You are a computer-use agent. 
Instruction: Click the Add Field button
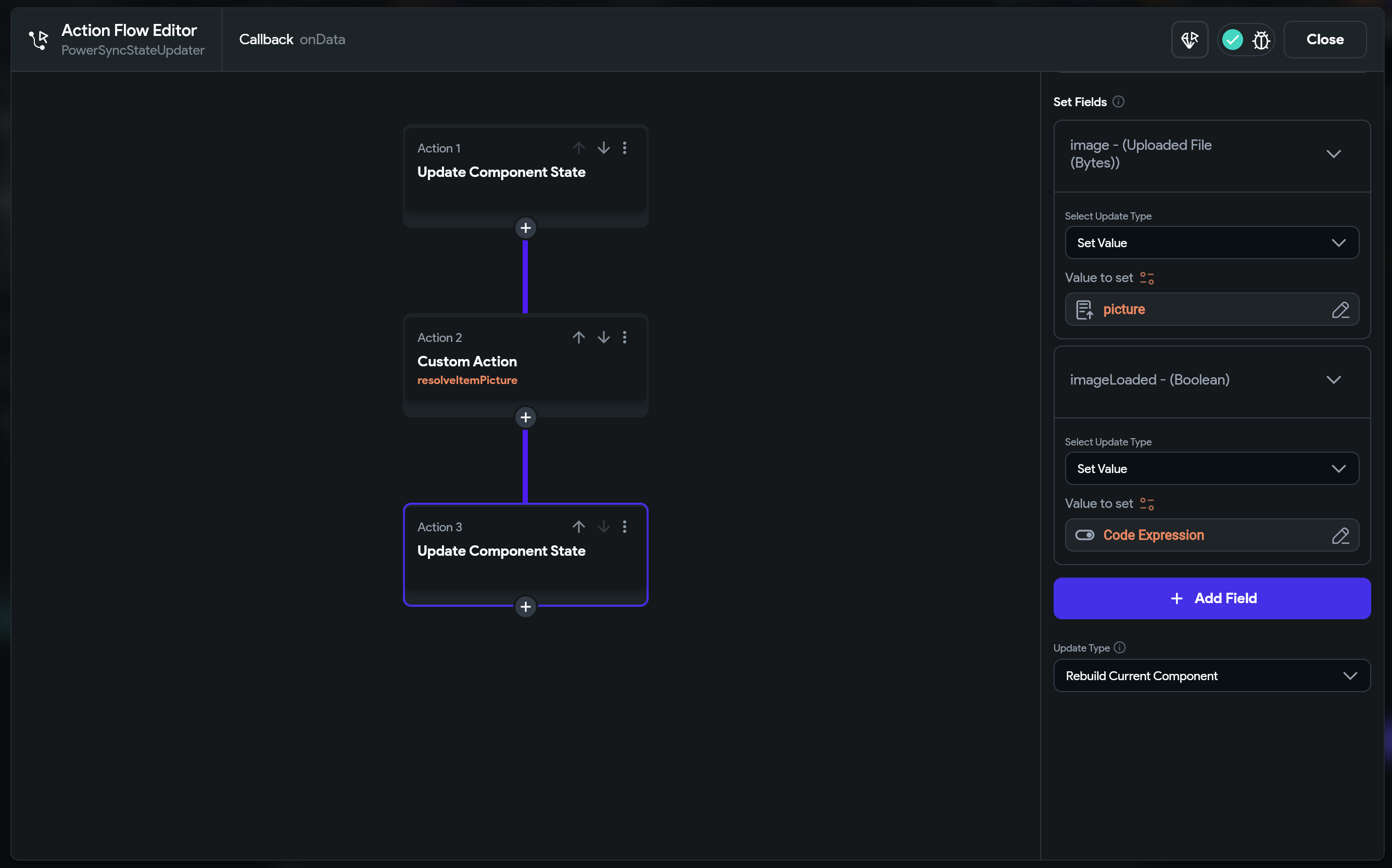(1211, 598)
